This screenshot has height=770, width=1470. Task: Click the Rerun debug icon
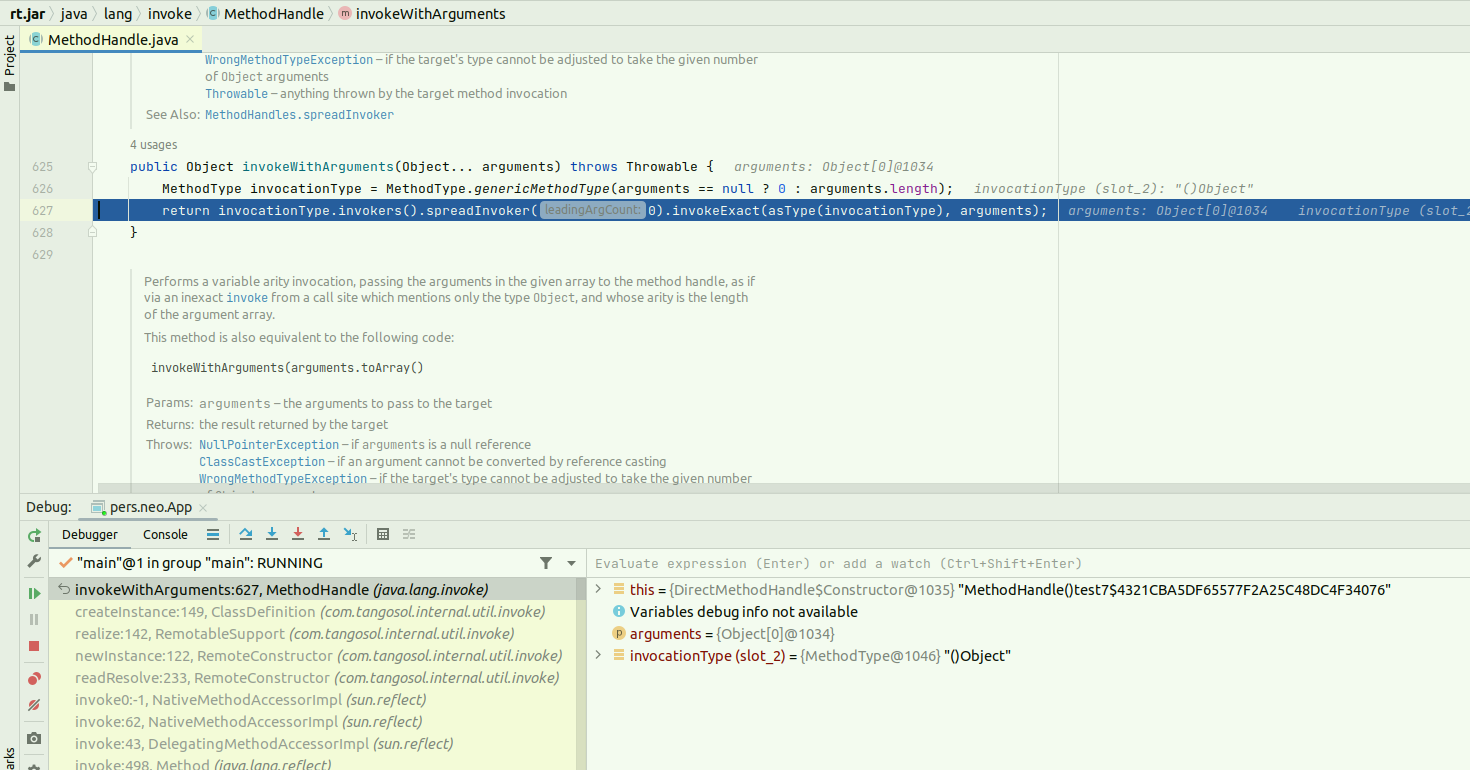tap(34, 535)
